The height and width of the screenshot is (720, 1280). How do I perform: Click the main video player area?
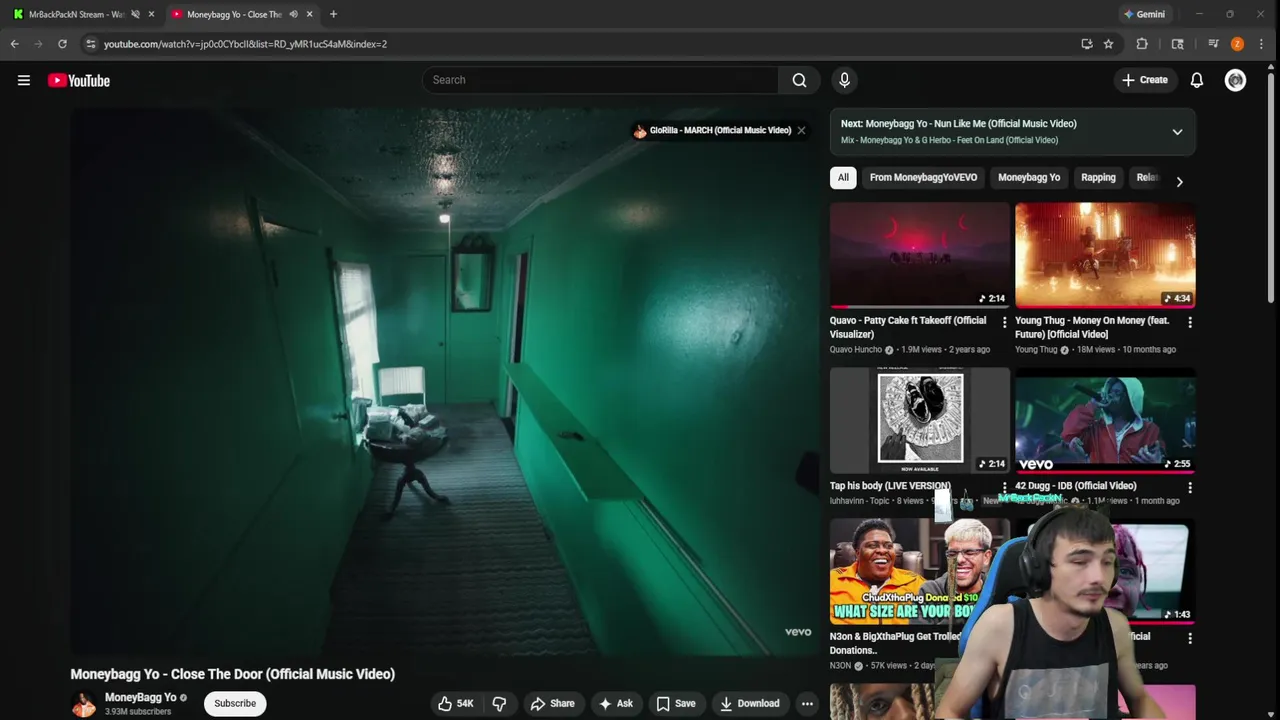(x=445, y=380)
